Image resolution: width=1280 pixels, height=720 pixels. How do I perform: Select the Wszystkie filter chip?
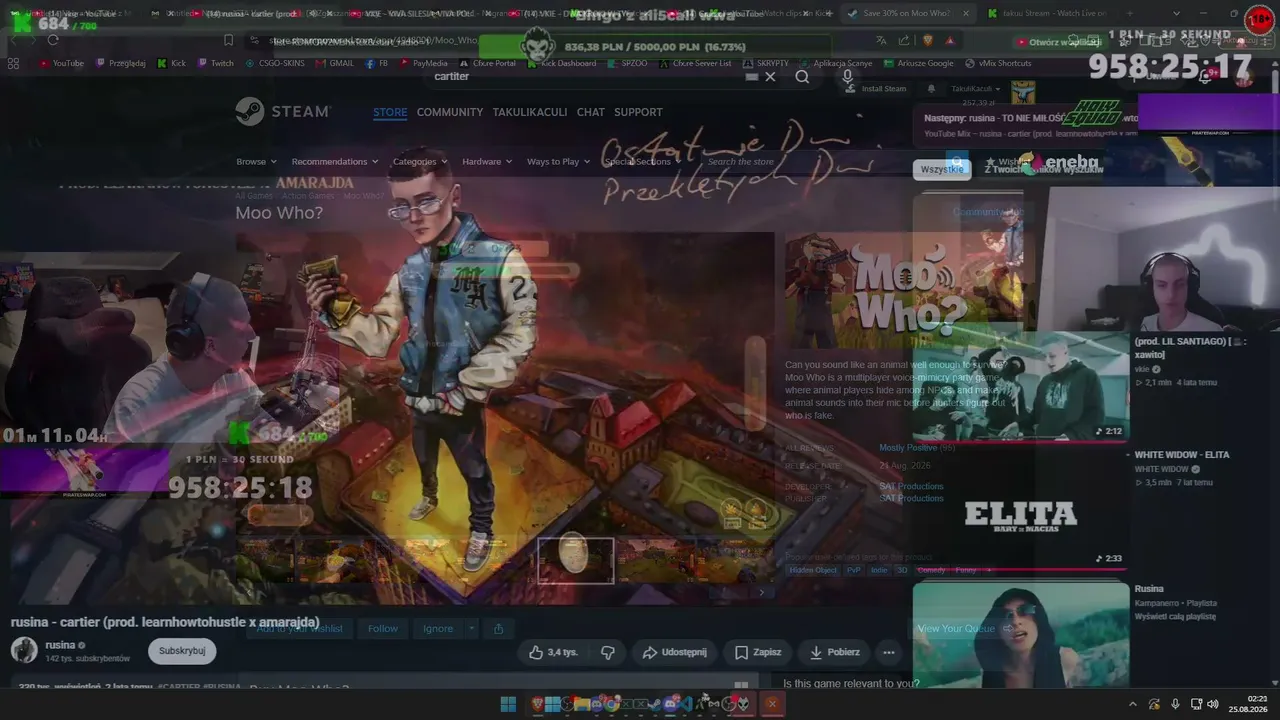click(942, 169)
